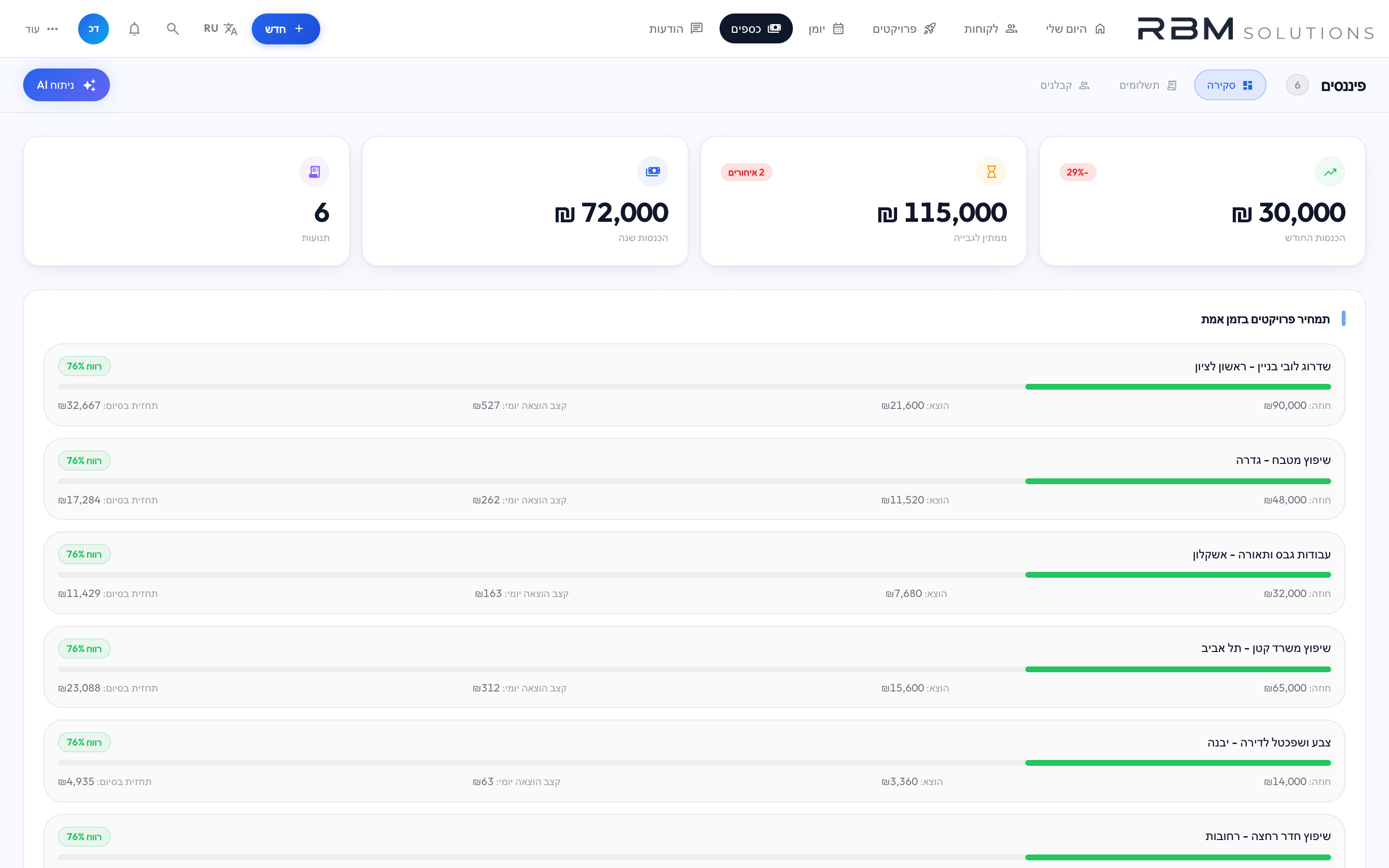
Task: Switch language using the RU translate icon
Action: [220, 29]
